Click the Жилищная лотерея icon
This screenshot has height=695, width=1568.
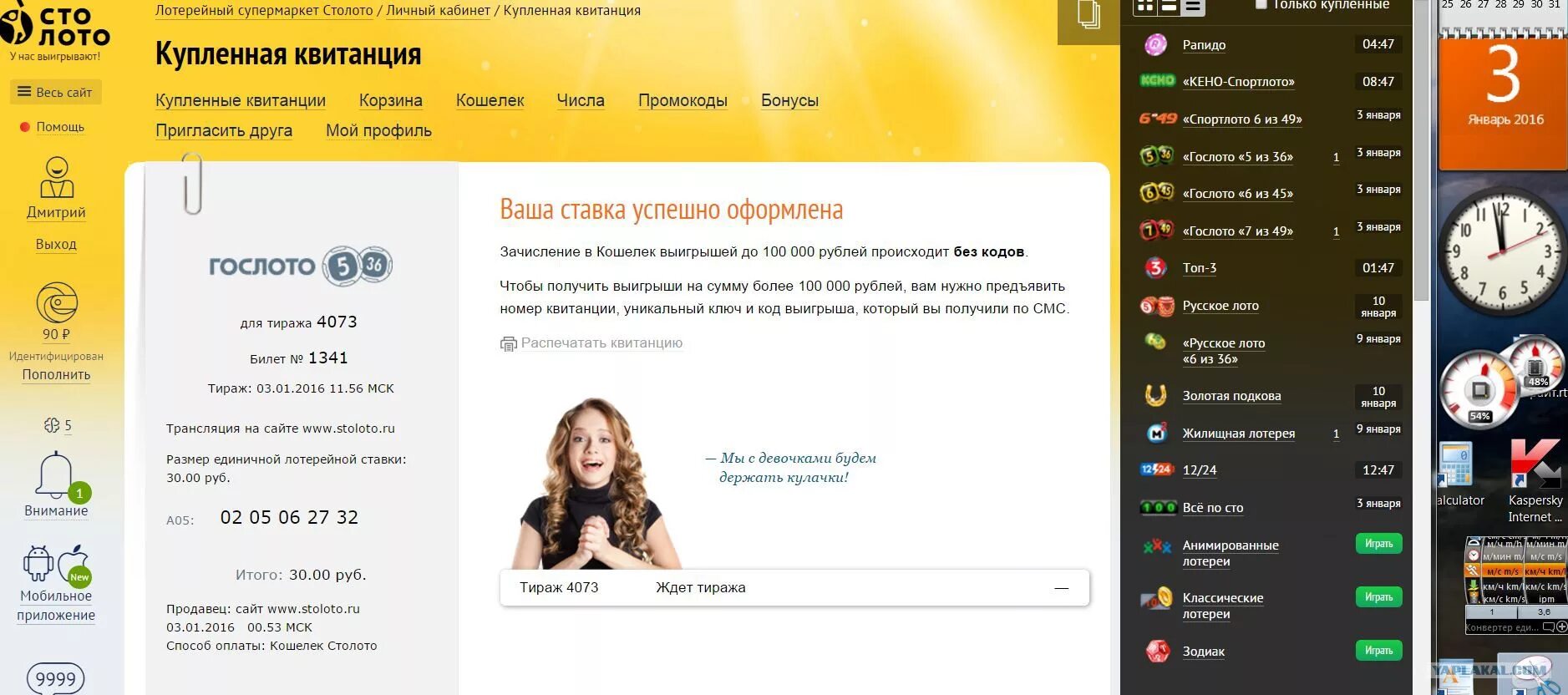tap(1157, 433)
